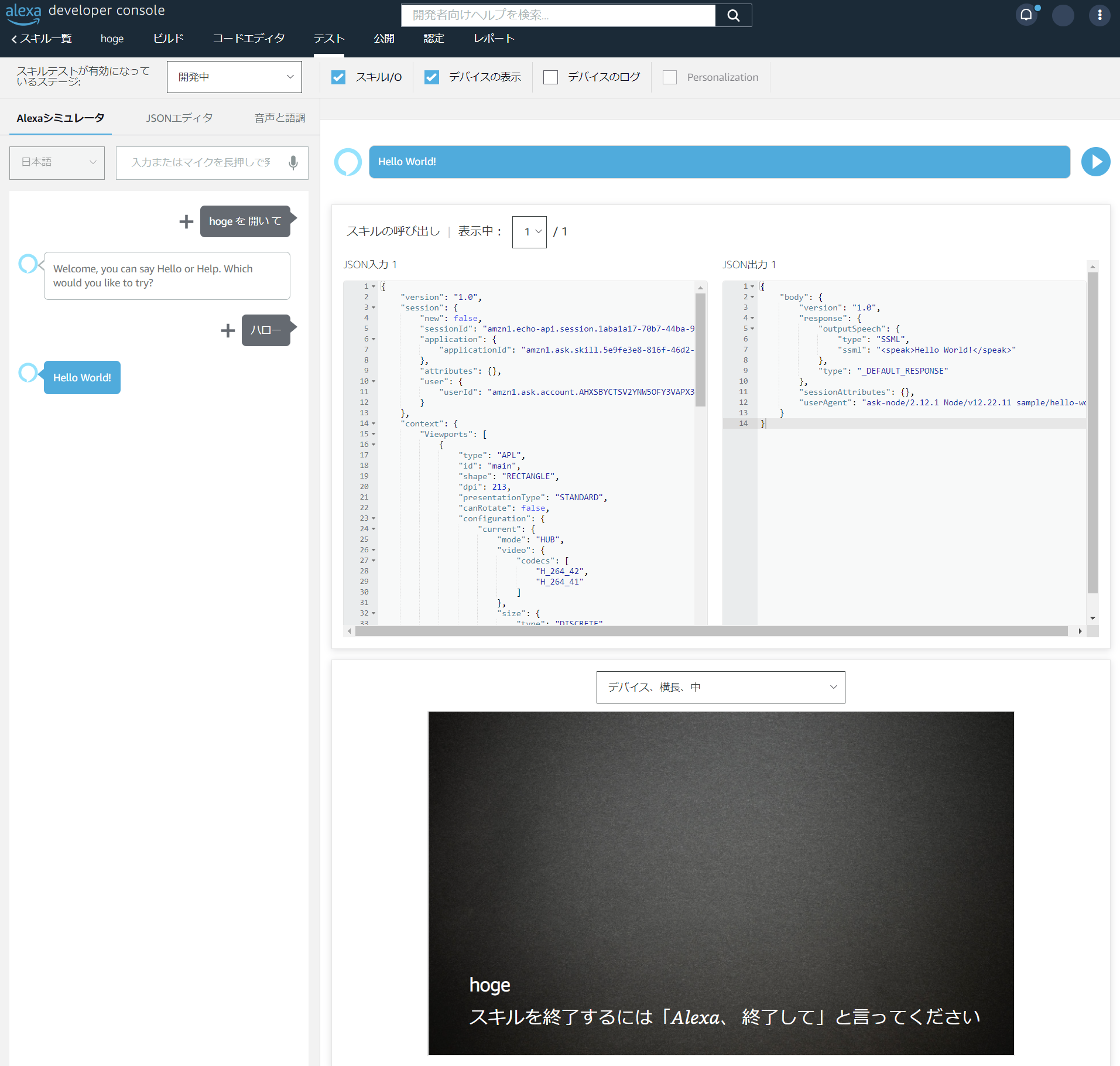Click Alexa ring icon beside left Hello World bubble
Image resolution: width=1120 pixels, height=1066 pixels.
pos(28,373)
